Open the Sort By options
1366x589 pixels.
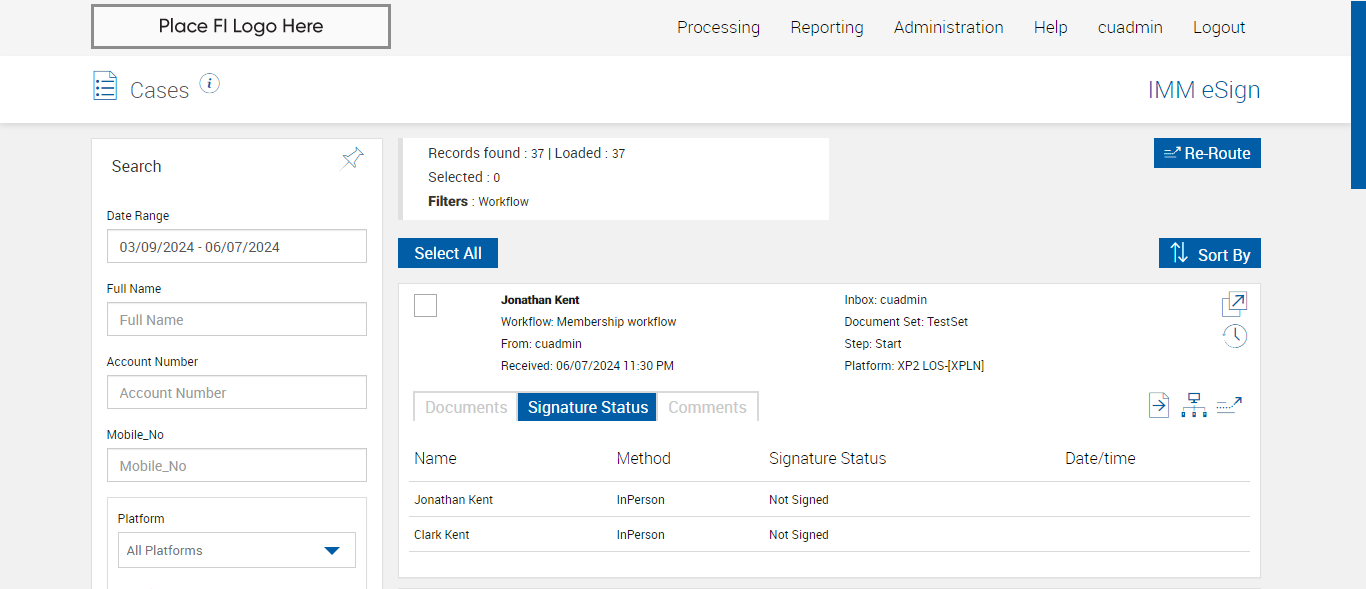(x=1209, y=254)
